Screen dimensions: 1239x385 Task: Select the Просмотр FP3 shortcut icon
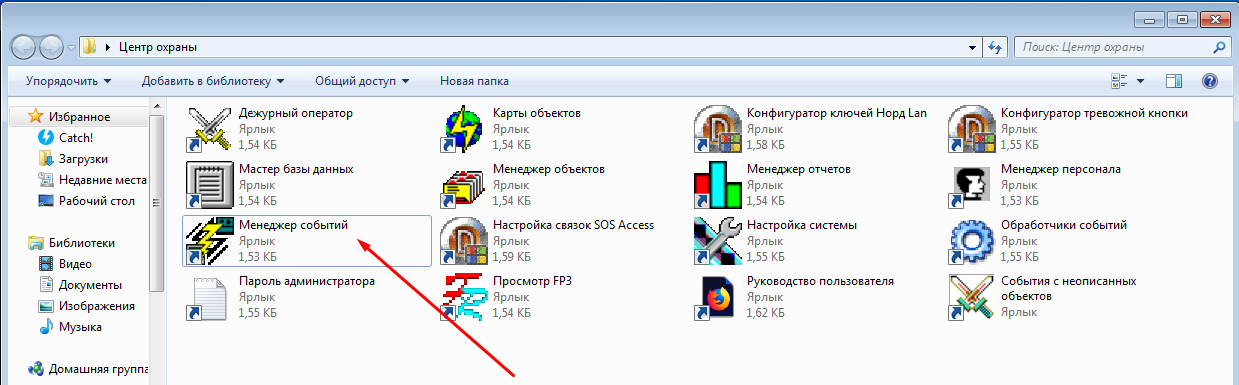[464, 297]
